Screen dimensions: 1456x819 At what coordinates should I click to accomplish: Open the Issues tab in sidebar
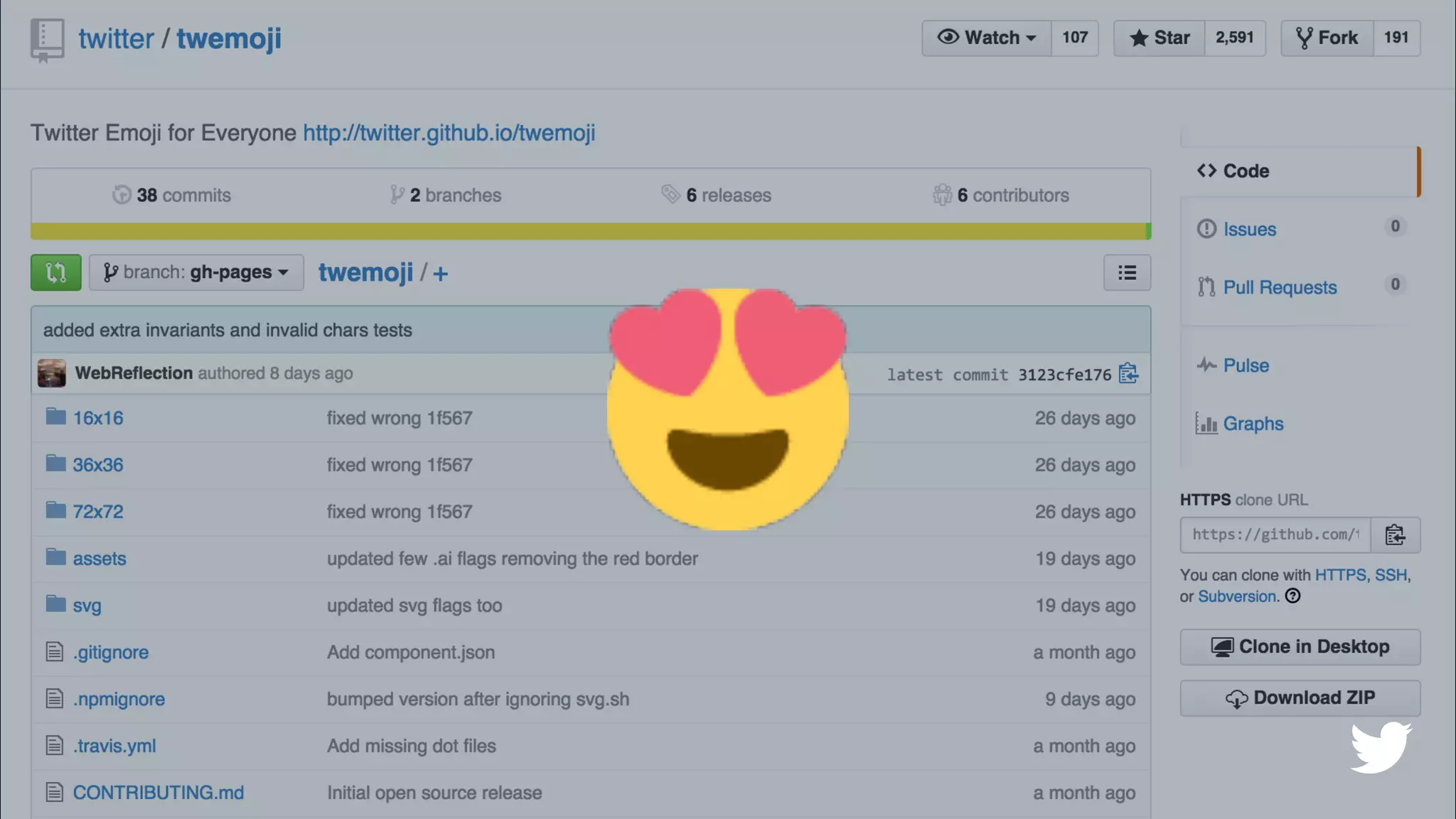pyautogui.click(x=1249, y=229)
